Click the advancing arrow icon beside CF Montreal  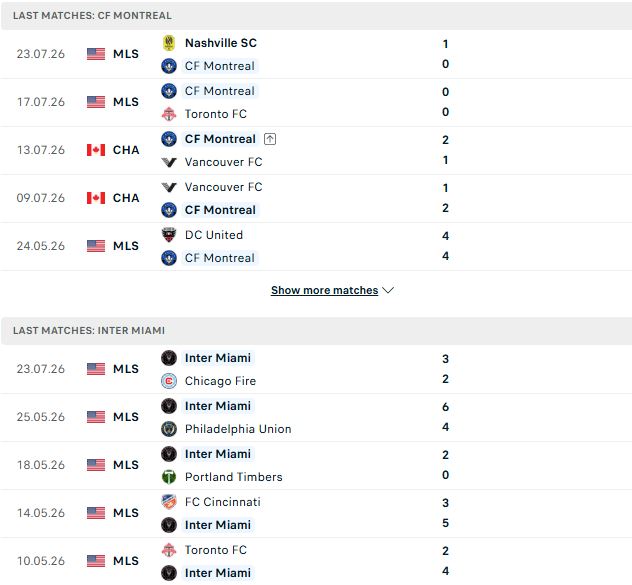point(270,139)
